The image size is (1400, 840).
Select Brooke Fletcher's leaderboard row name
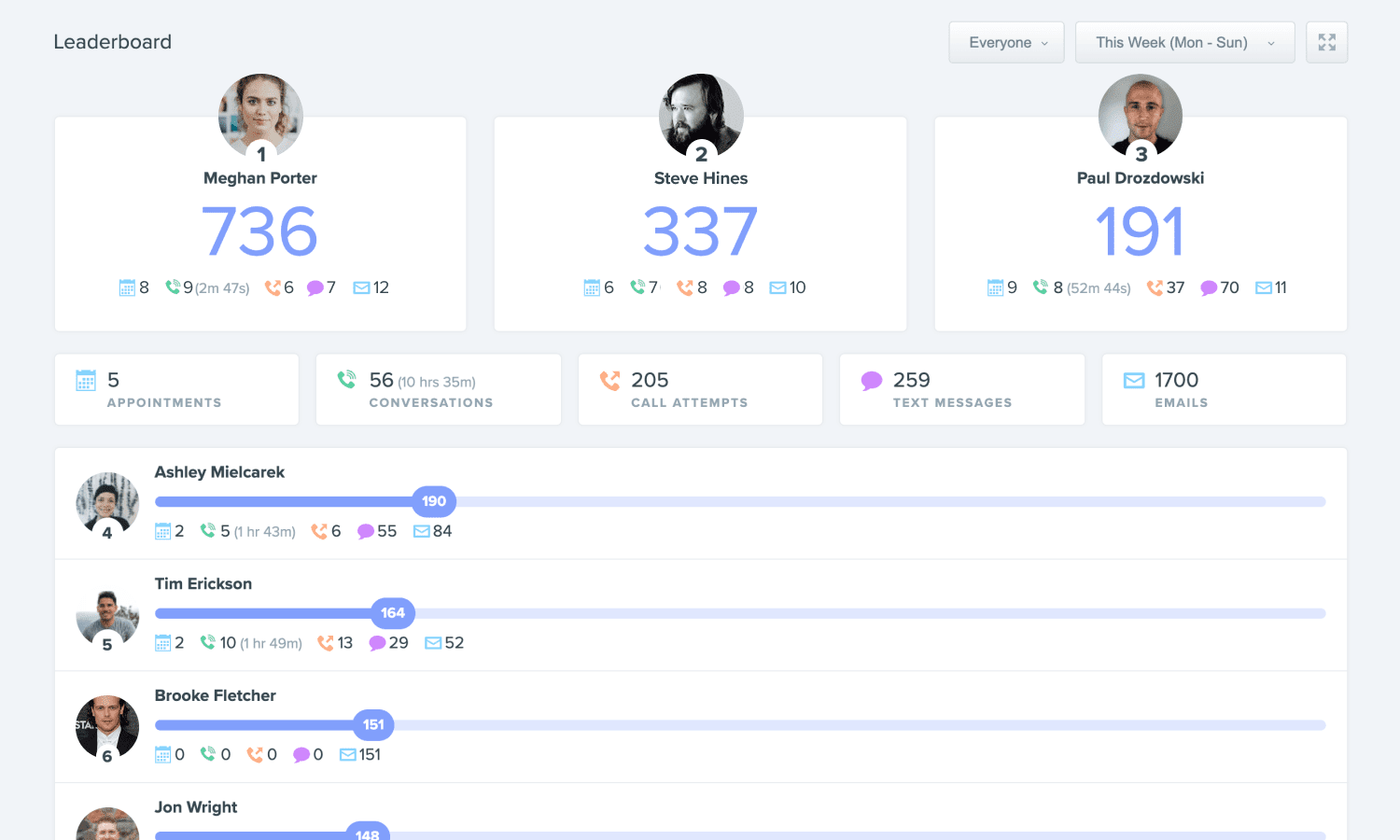coord(216,696)
